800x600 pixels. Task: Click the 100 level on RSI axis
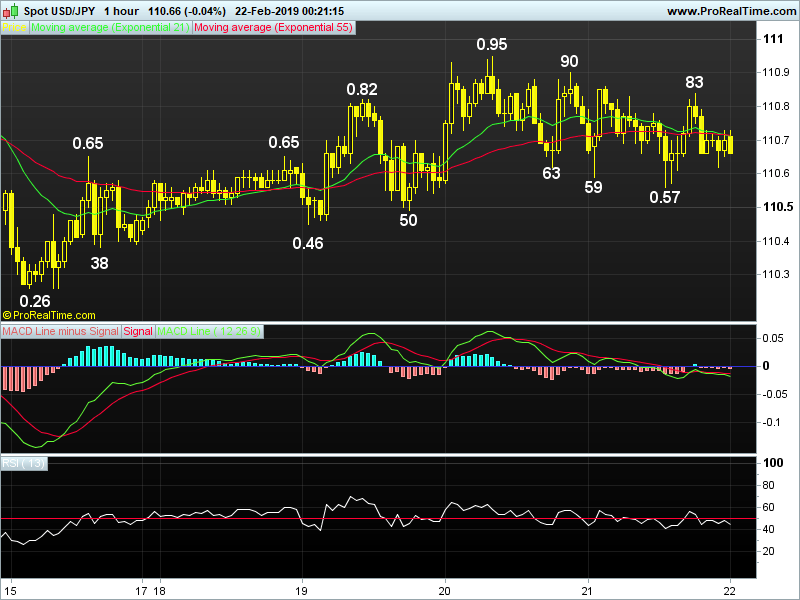pos(772,464)
